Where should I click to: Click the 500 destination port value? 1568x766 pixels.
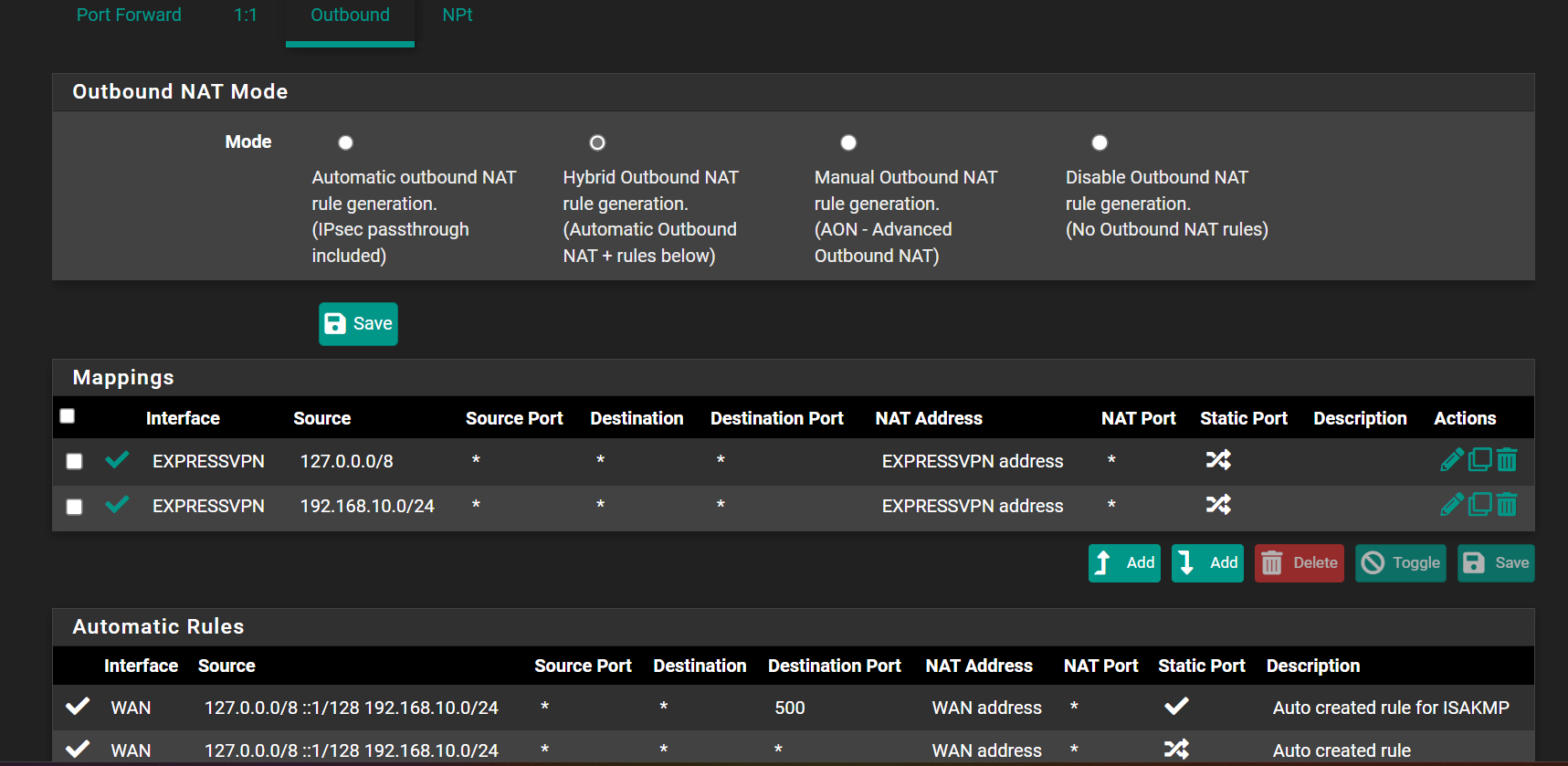coord(790,708)
